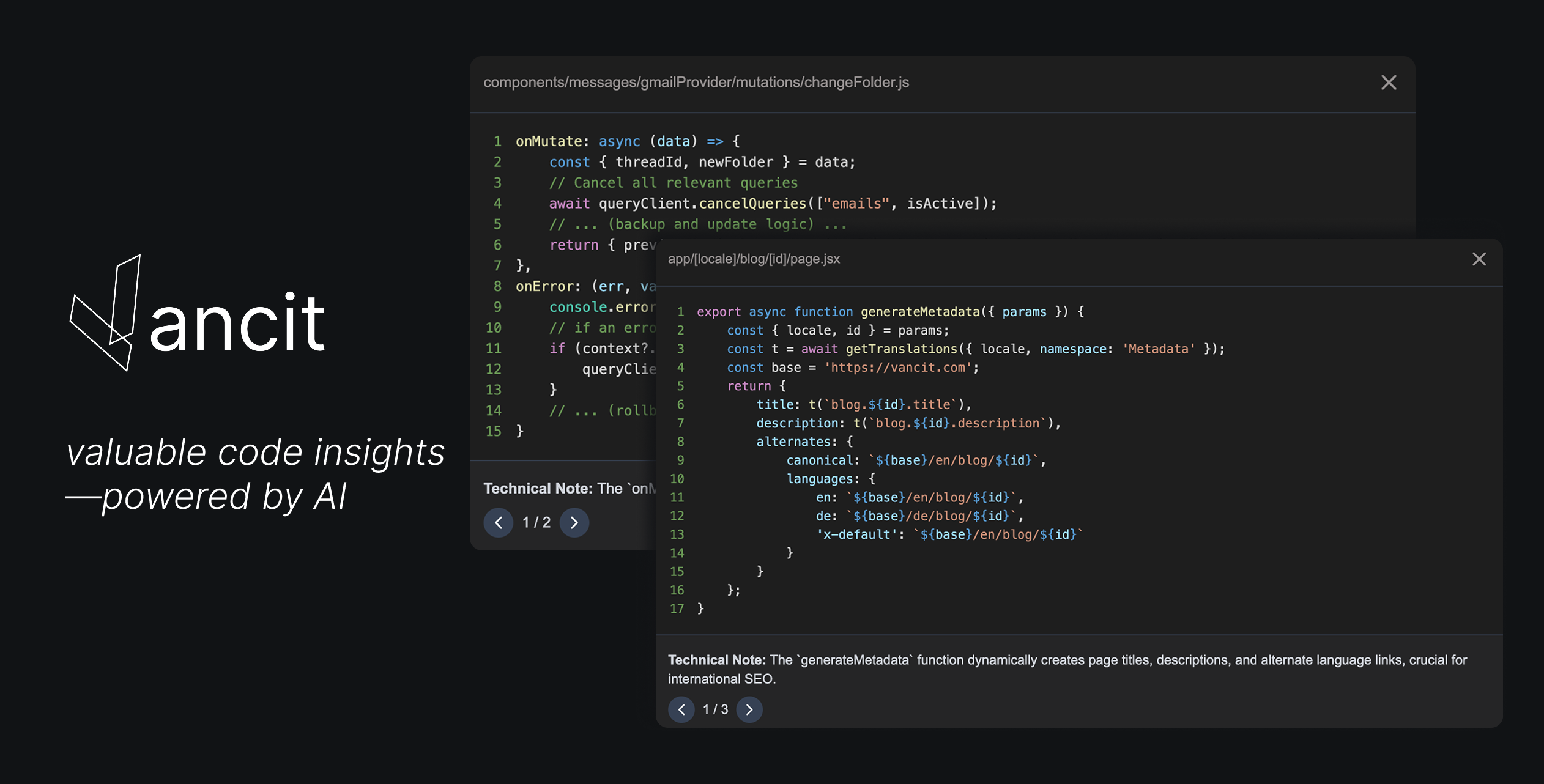Go to next snippet in 1/2 pager
1544x784 pixels.
click(x=574, y=522)
